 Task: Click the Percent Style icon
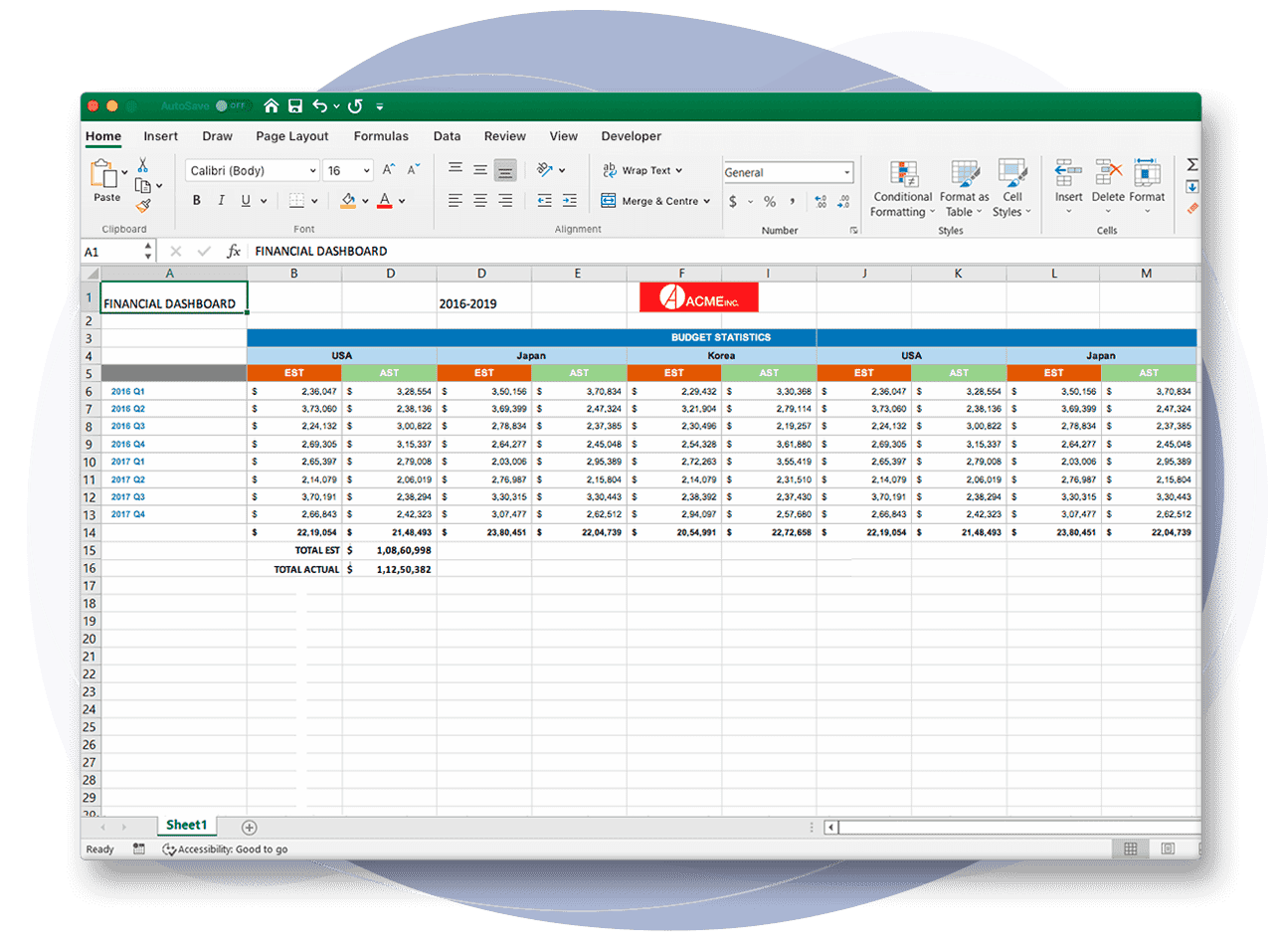coord(768,200)
